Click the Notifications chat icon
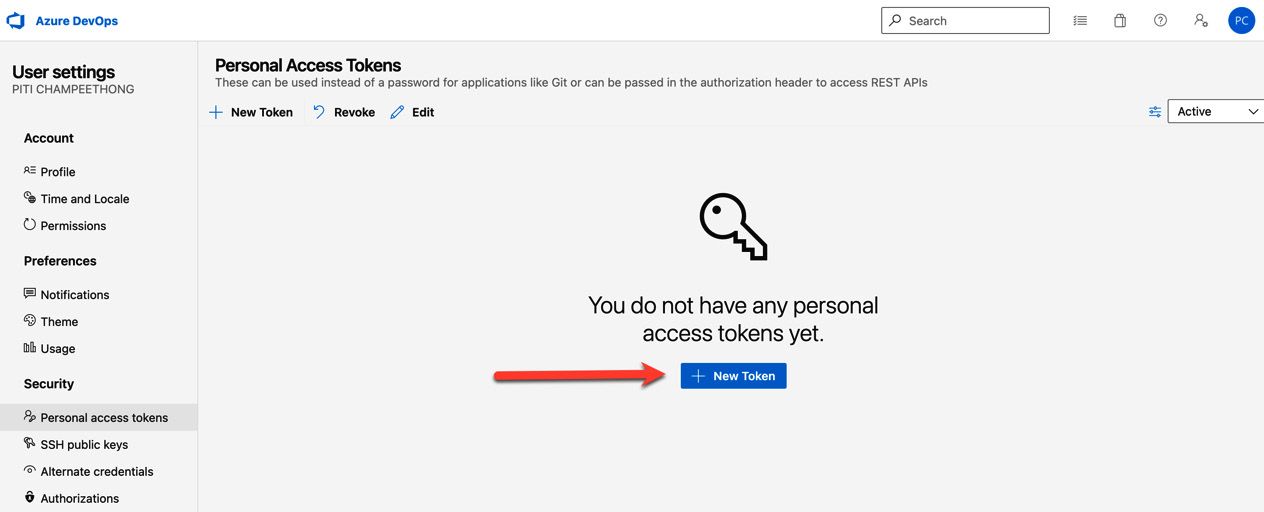The width and height of the screenshot is (1264, 512). coord(30,294)
